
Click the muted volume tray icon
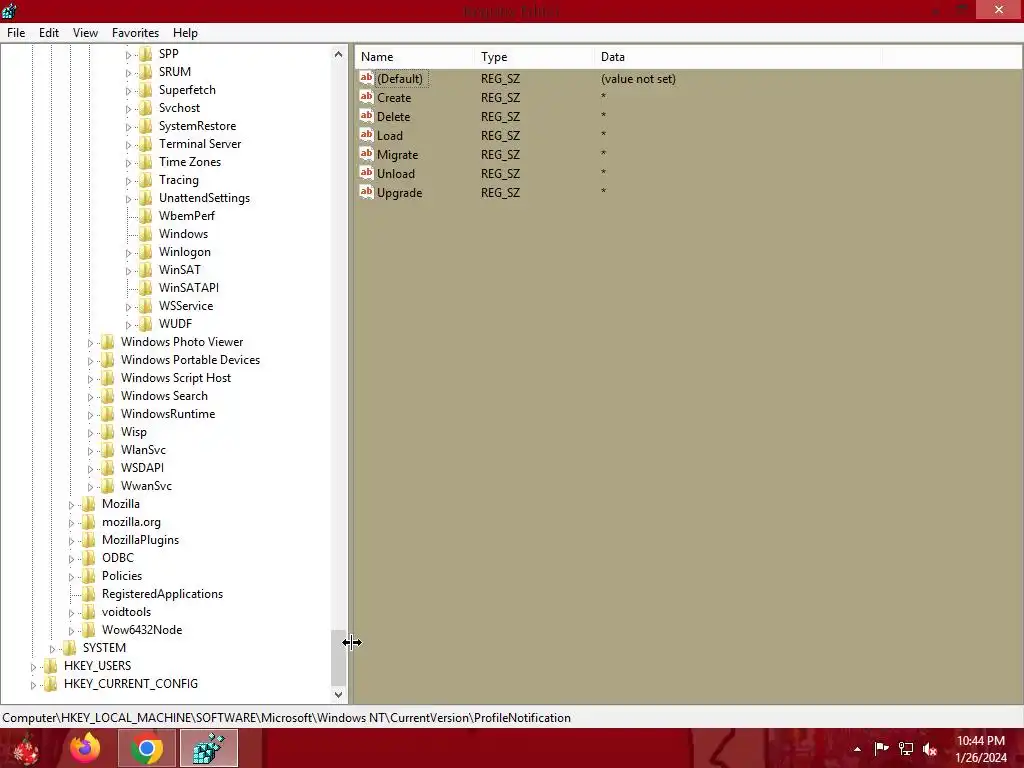coord(930,748)
